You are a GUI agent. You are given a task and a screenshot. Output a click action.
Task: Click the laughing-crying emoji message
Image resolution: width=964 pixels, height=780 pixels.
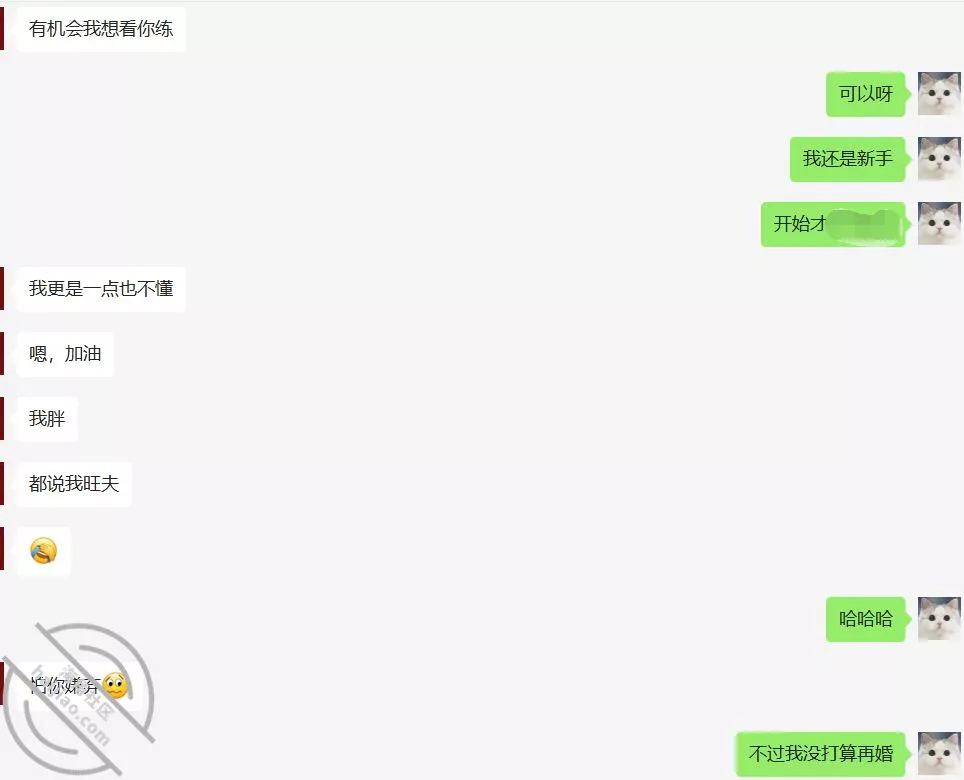pyautogui.click(x=44, y=551)
